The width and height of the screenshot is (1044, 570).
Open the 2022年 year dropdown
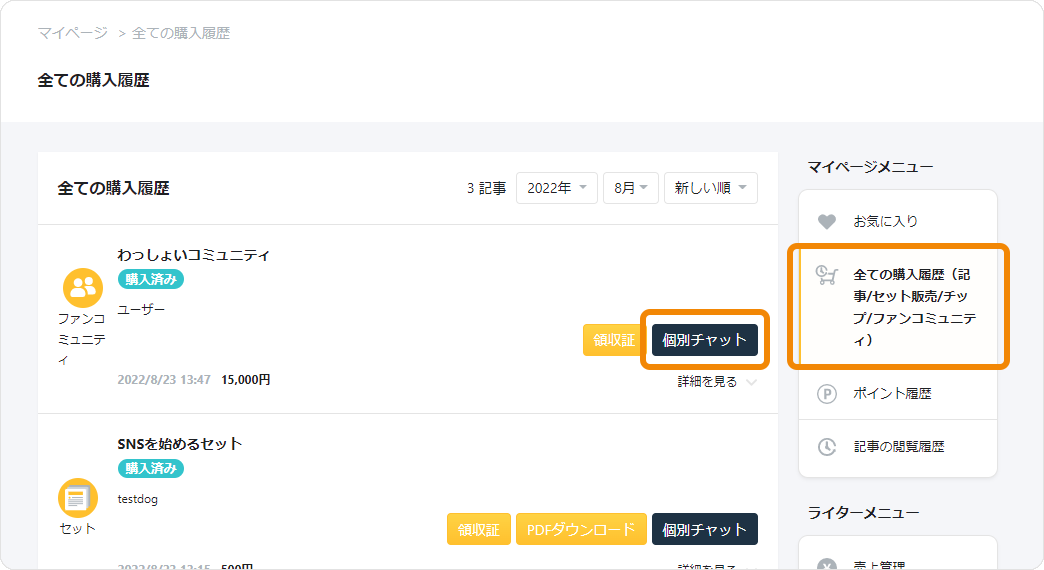pyautogui.click(x=557, y=188)
